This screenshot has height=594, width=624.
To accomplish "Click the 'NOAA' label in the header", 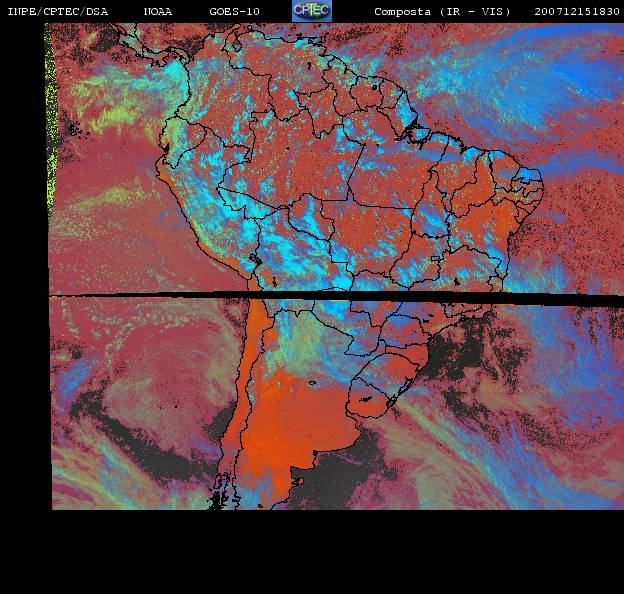I will [x=158, y=12].
